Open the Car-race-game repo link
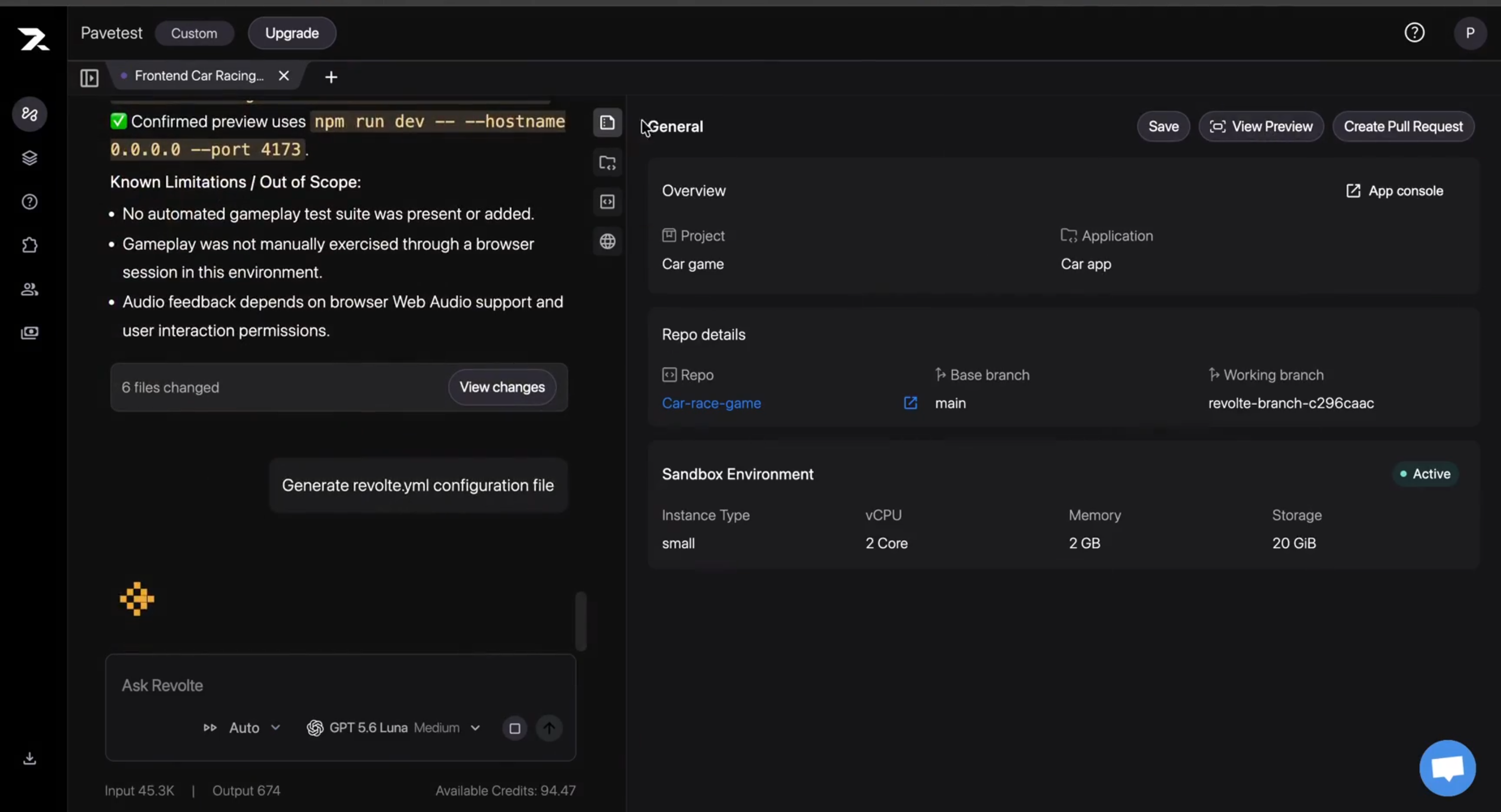 (x=711, y=403)
